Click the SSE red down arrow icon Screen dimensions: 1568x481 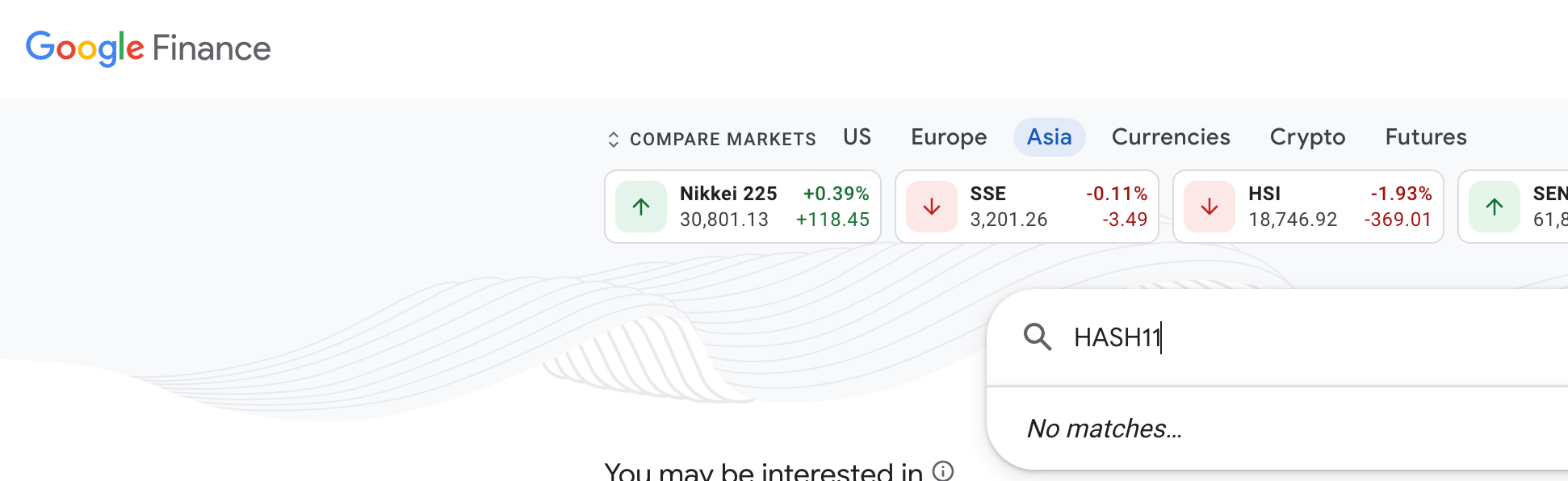click(931, 207)
